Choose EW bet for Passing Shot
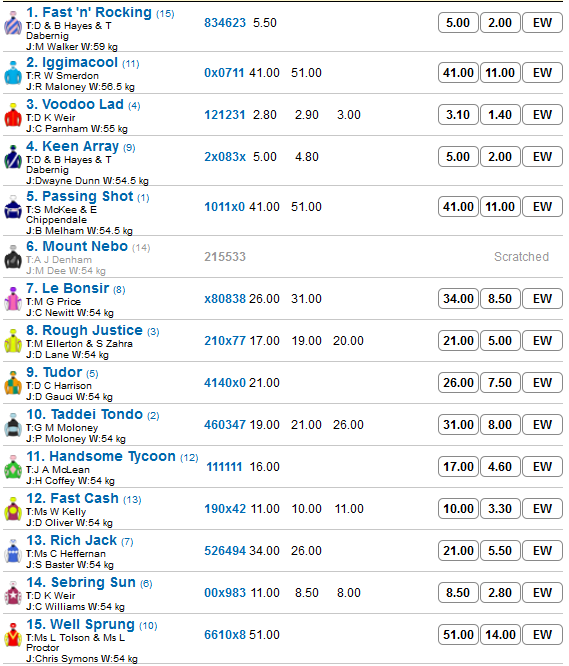Screen dimensions: 569x666 coord(542,207)
